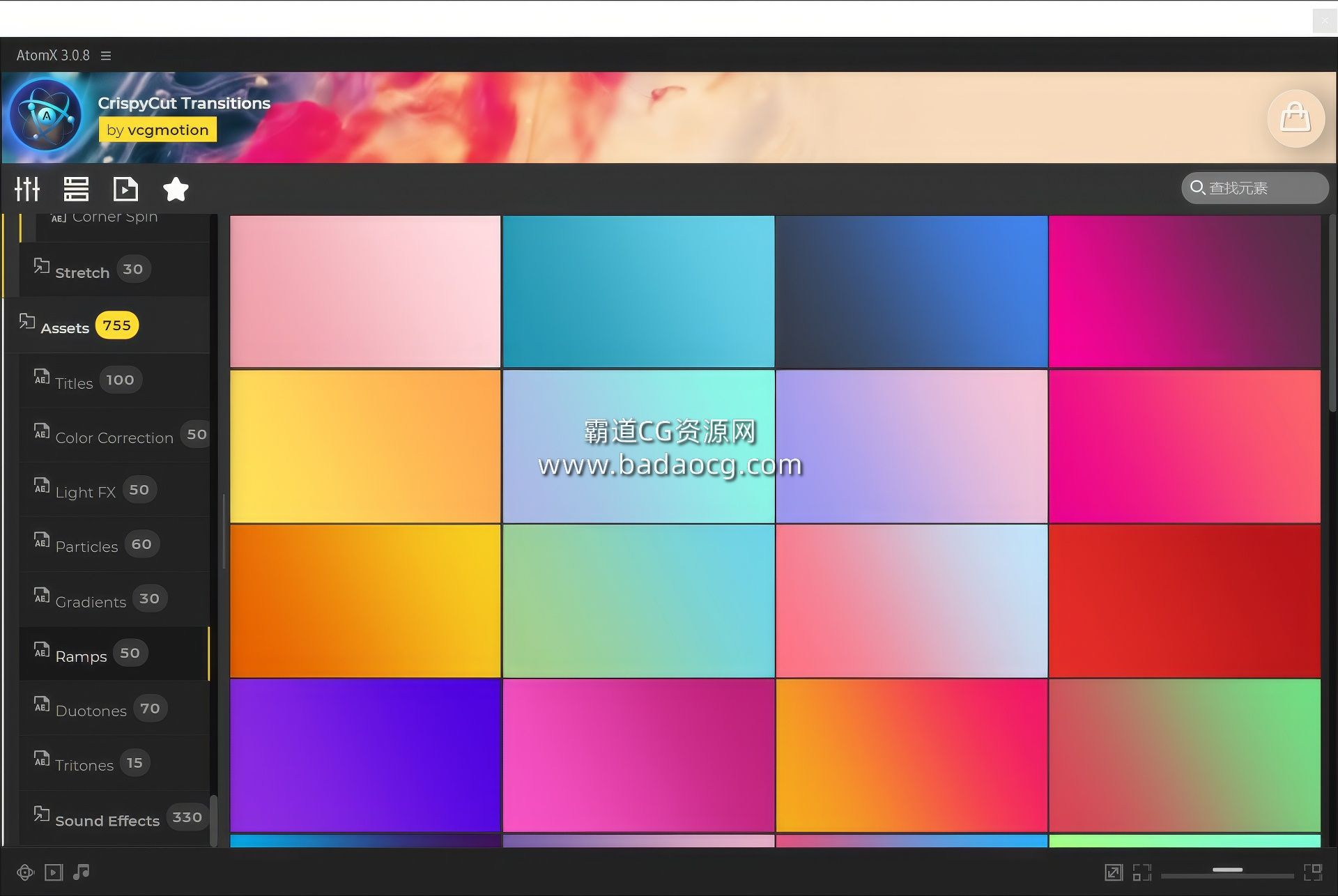Image resolution: width=1338 pixels, height=896 pixels.
Task: Click the Stretch folder icon
Action: (x=42, y=265)
